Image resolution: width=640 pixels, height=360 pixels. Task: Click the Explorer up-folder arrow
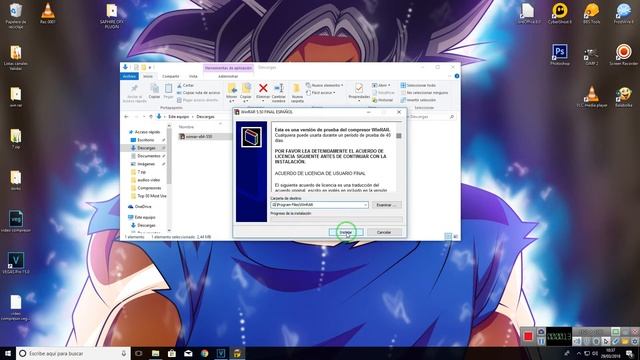(x=151, y=117)
